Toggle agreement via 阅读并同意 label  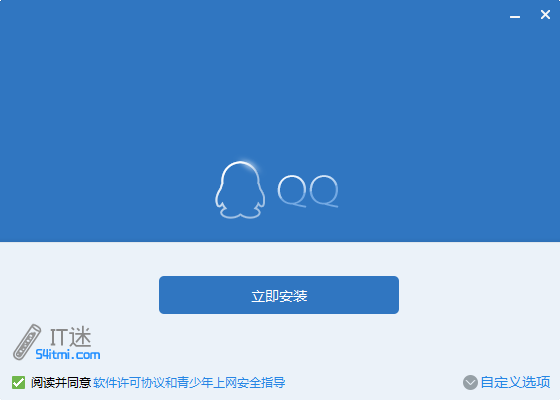click(x=61, y=382)
